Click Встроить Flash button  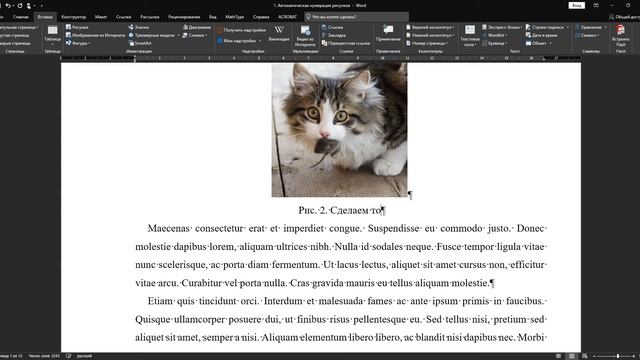621,36
